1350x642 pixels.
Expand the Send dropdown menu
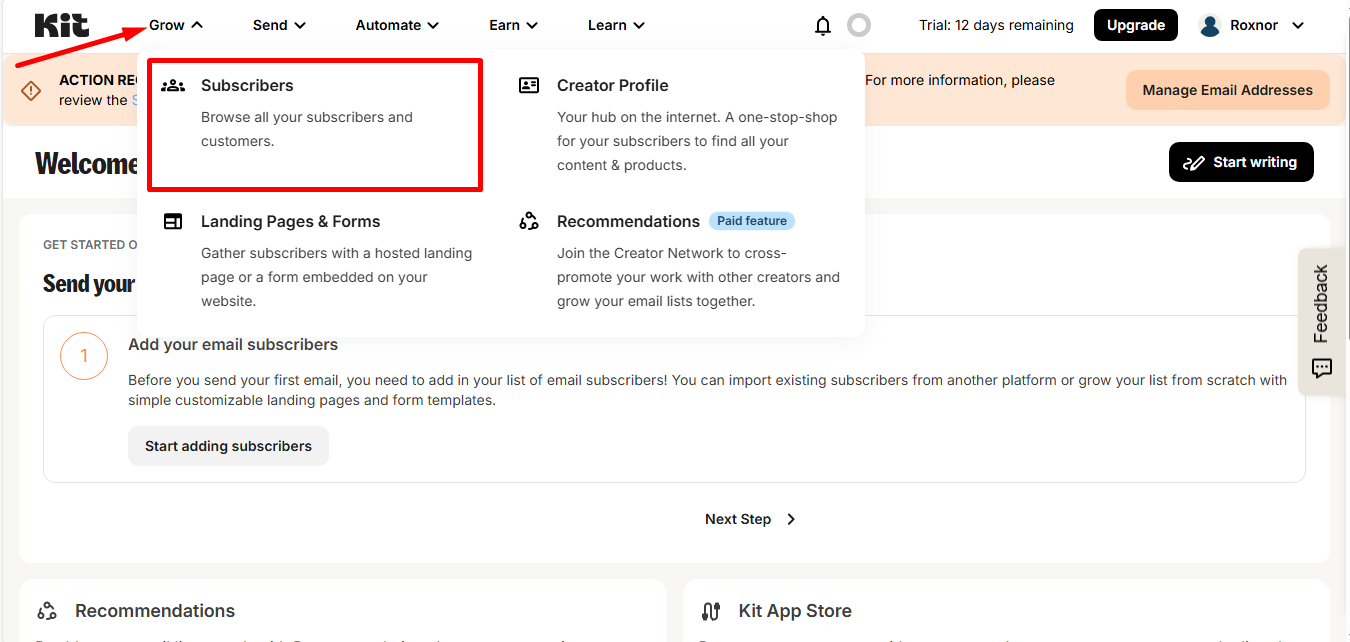point(279,26)
